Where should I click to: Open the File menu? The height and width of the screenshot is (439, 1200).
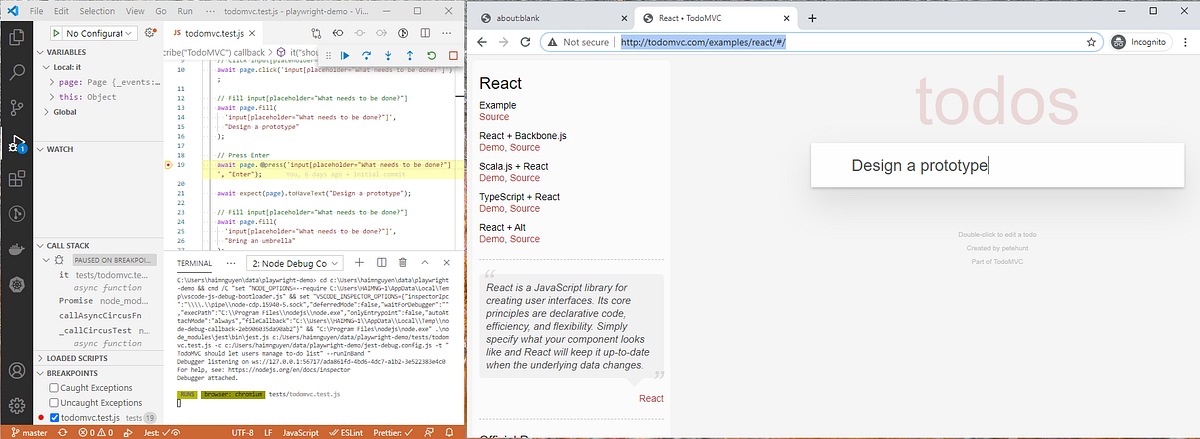(x=38, y=11)
